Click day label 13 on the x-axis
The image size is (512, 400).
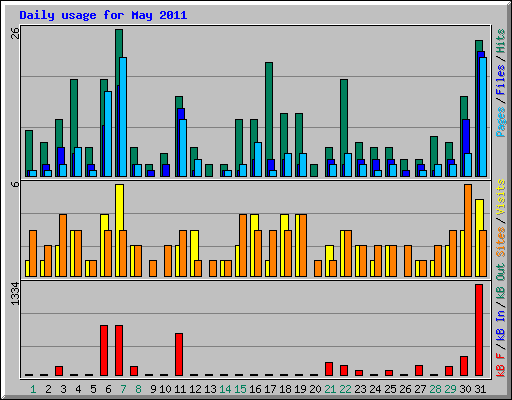[210, 389]
